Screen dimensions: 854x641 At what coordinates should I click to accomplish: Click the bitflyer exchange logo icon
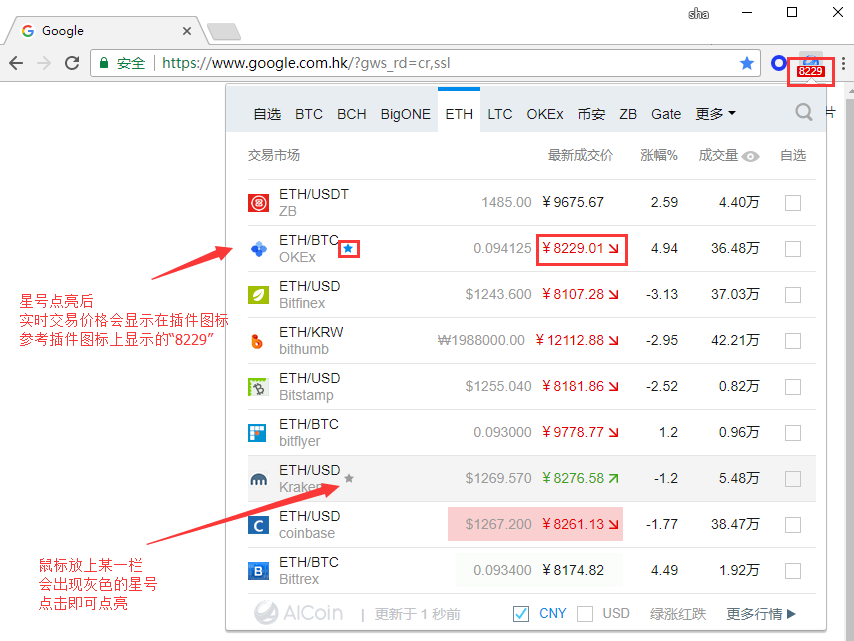258,433
